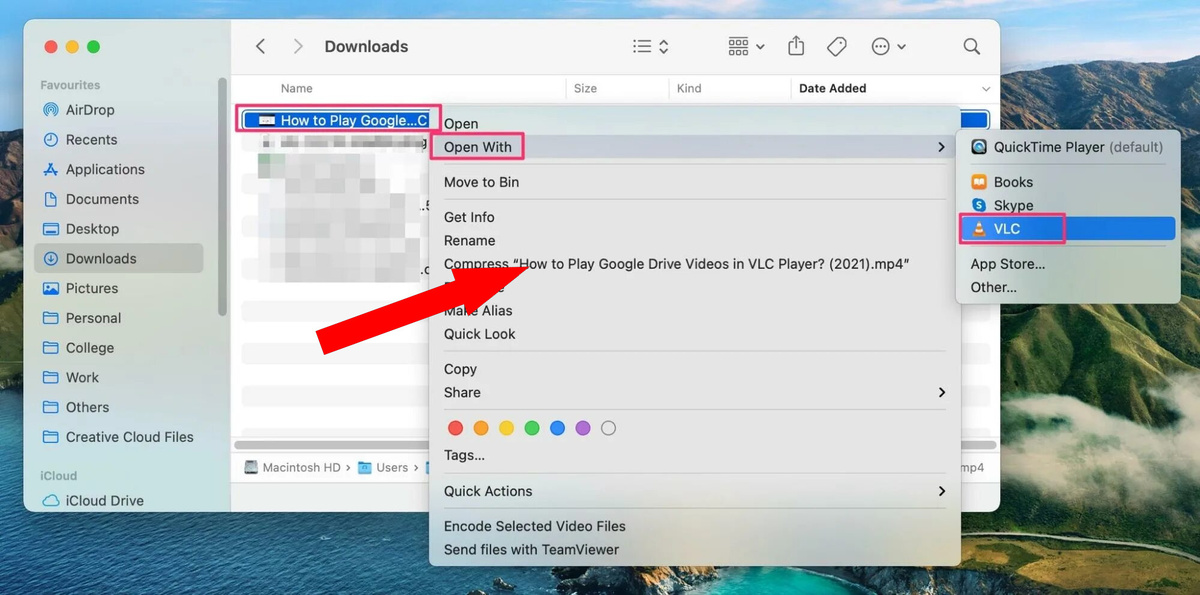Expand the Quick Actions submenu
This screenshot has height=595, width=1200.
[x=695, y=491]
